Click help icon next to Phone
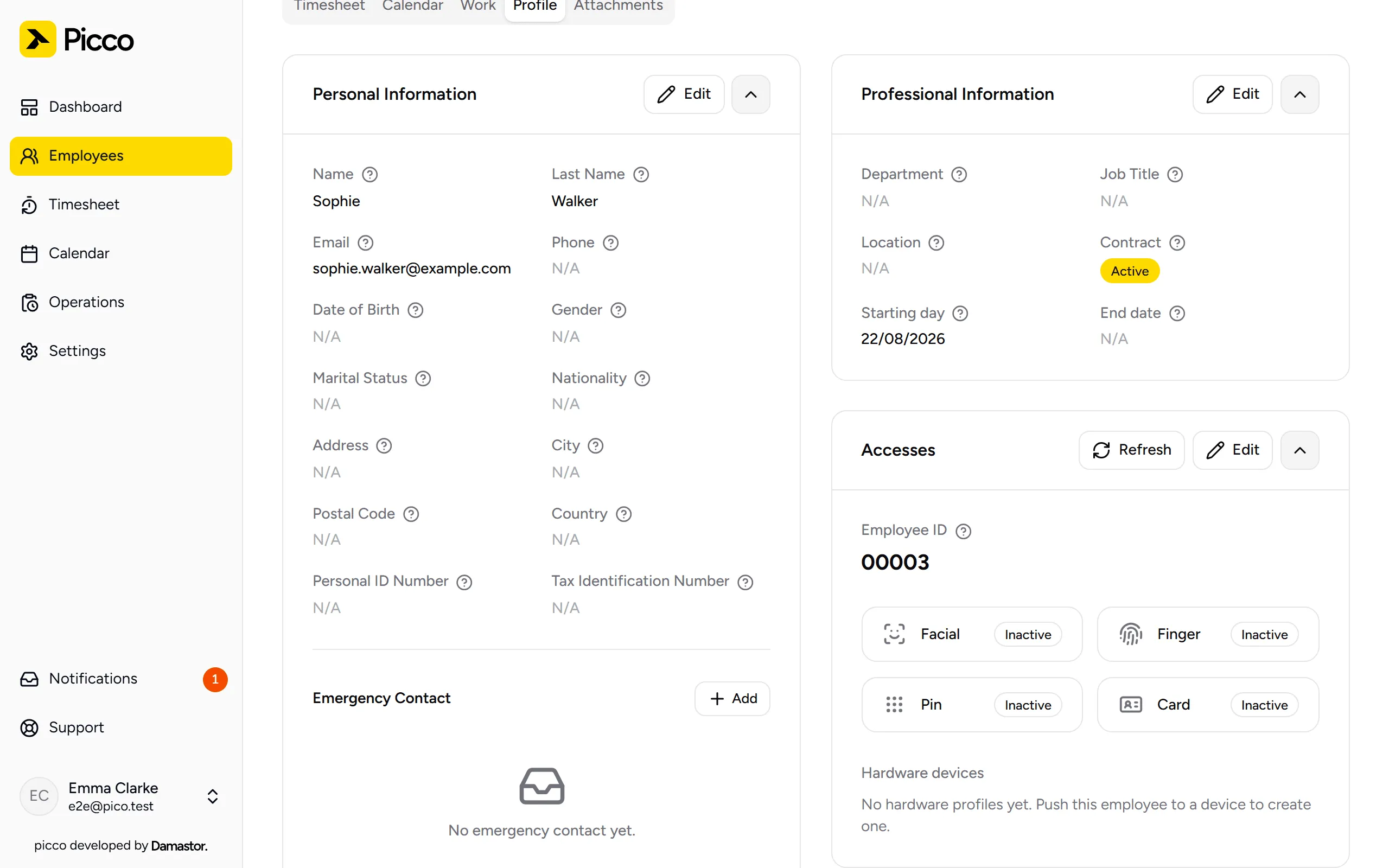Screen dimensions: 1389x868 [x=611, y=243]
